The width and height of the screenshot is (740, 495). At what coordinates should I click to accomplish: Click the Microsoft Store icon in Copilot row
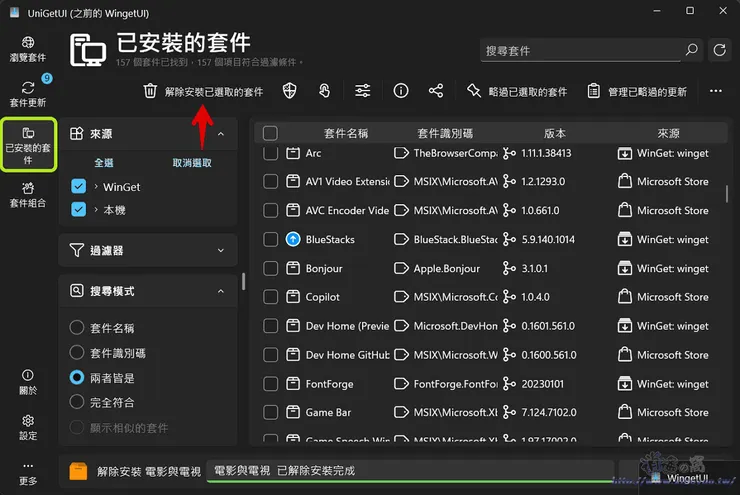click(x=624, y=297)
